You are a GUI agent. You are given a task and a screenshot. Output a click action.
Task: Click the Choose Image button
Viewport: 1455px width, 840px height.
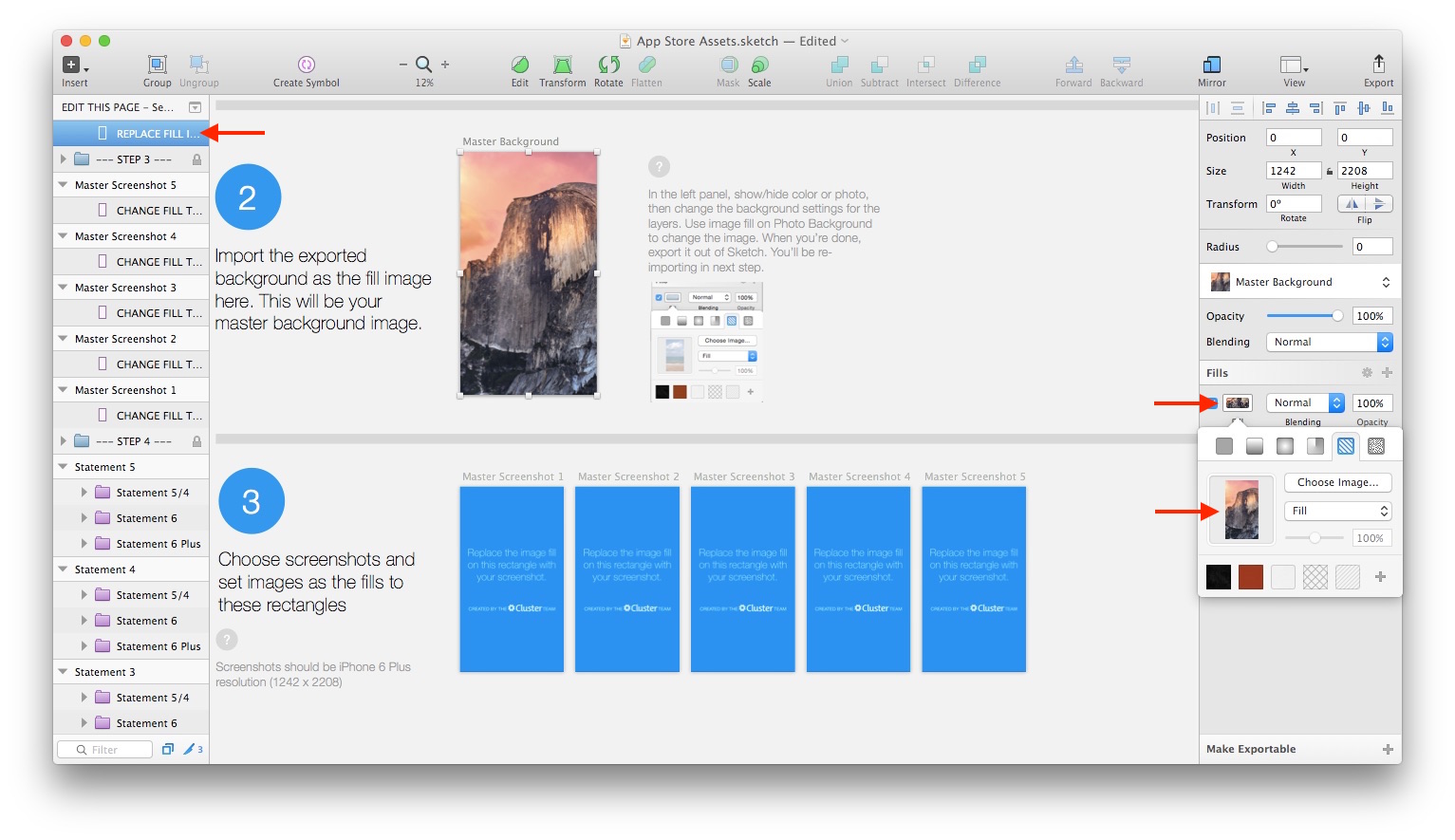coord(1338,482)
